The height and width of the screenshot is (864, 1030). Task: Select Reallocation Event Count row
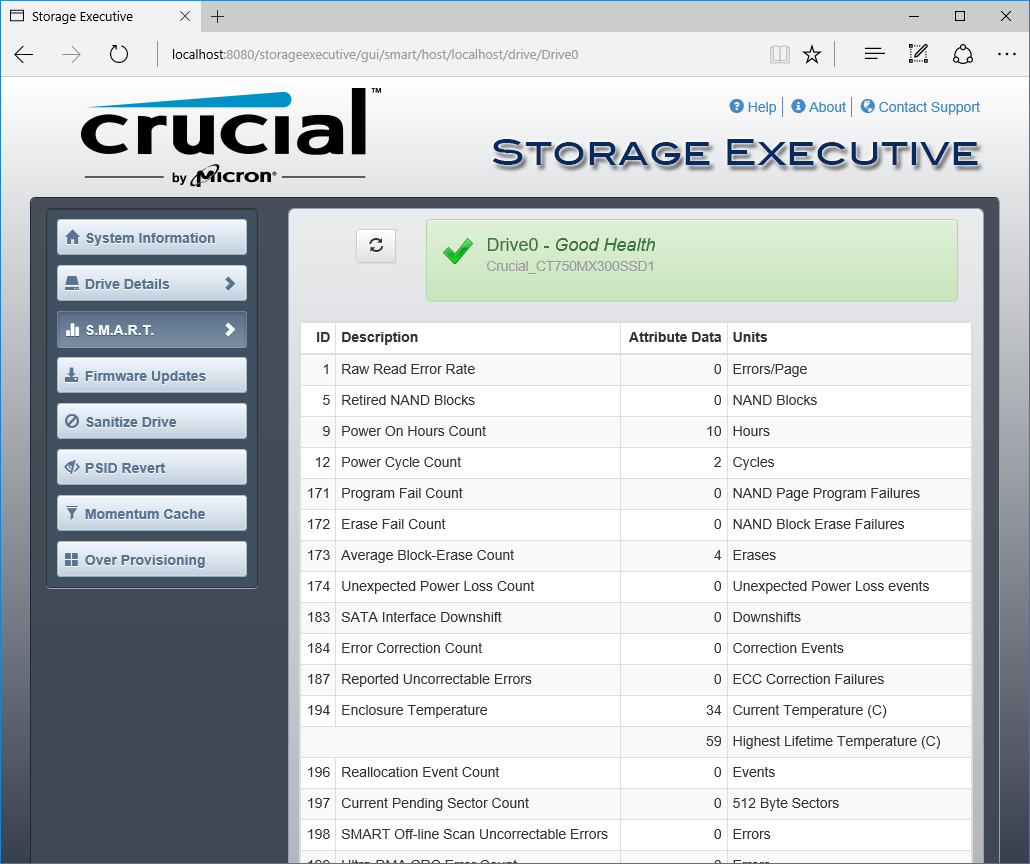click(x=636, y=772)
